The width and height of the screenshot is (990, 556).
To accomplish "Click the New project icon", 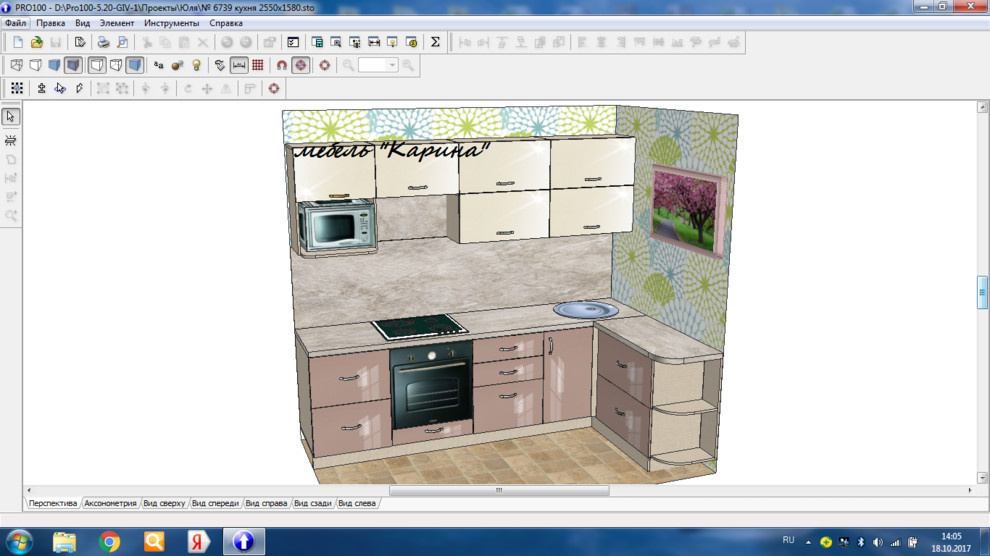I will click(x=18, y=42).
